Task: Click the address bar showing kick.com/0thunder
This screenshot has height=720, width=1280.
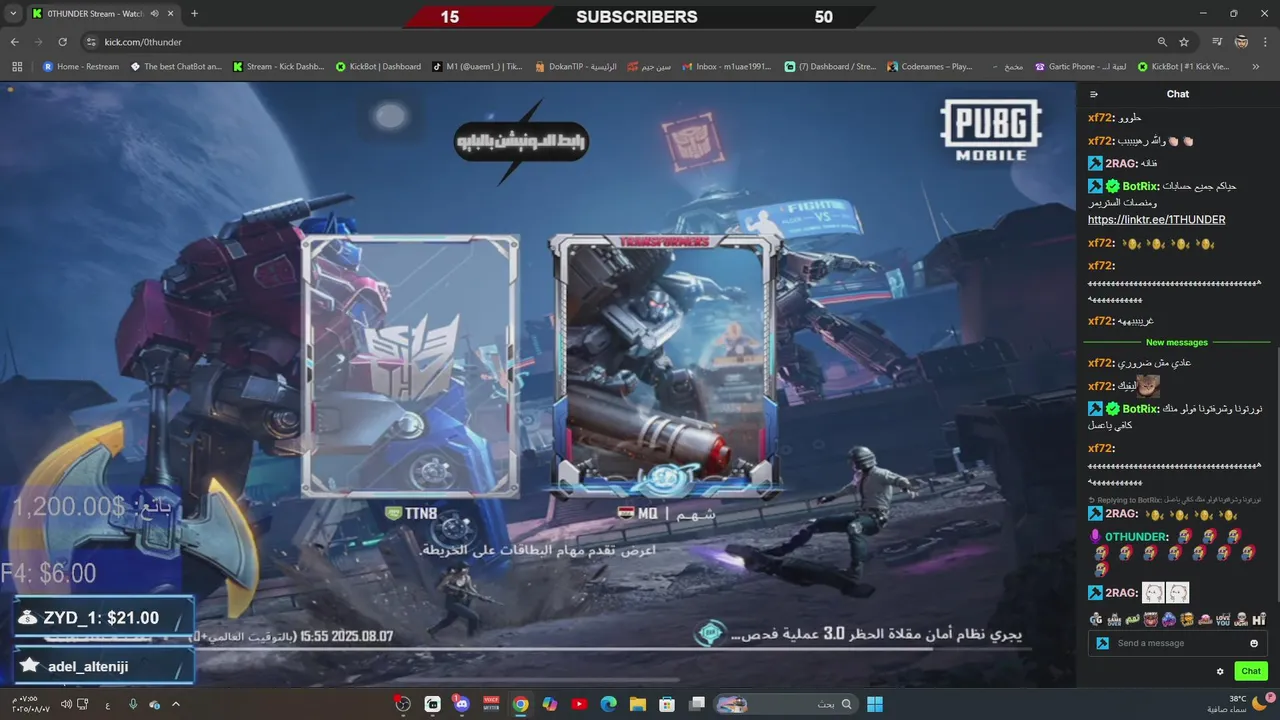Action: click(x=620, y=42)
